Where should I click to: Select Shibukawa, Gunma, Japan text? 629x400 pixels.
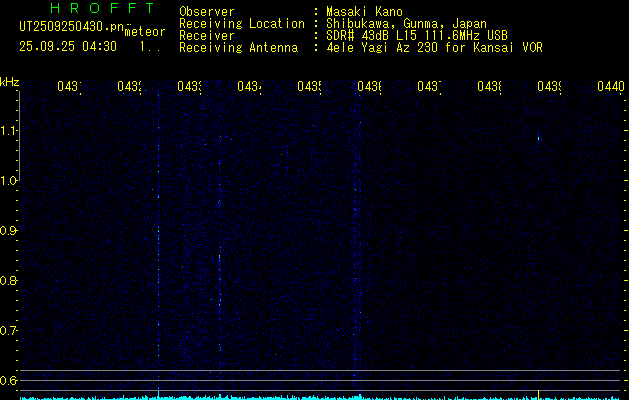406,24
